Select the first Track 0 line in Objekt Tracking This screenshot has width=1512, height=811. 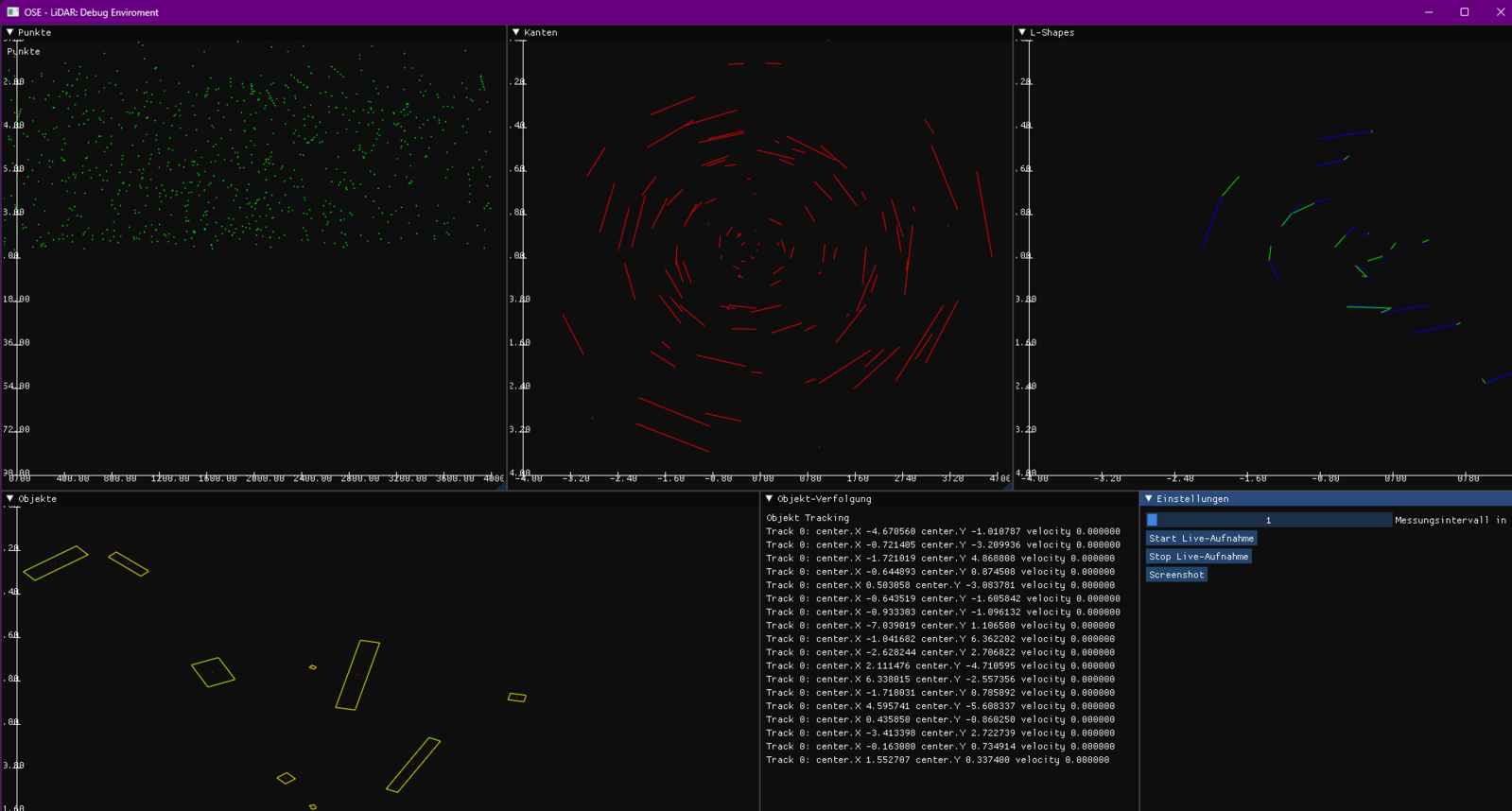tap(942, 531)
